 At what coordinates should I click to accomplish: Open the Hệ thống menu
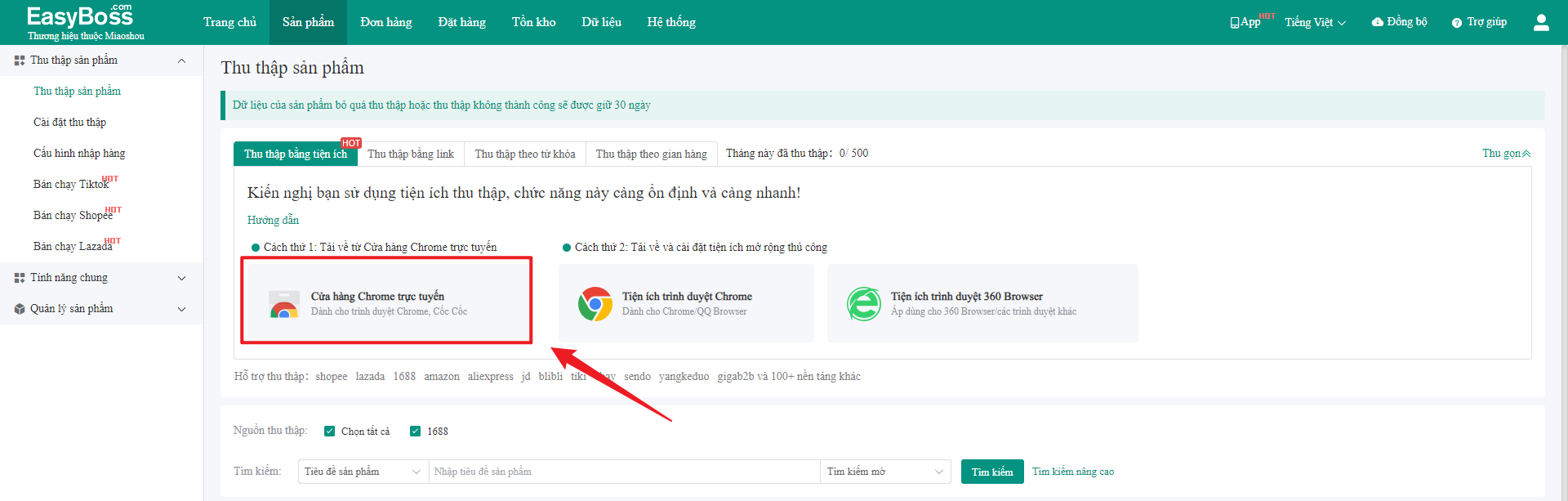pyautogui.click(x=671, y=22)
